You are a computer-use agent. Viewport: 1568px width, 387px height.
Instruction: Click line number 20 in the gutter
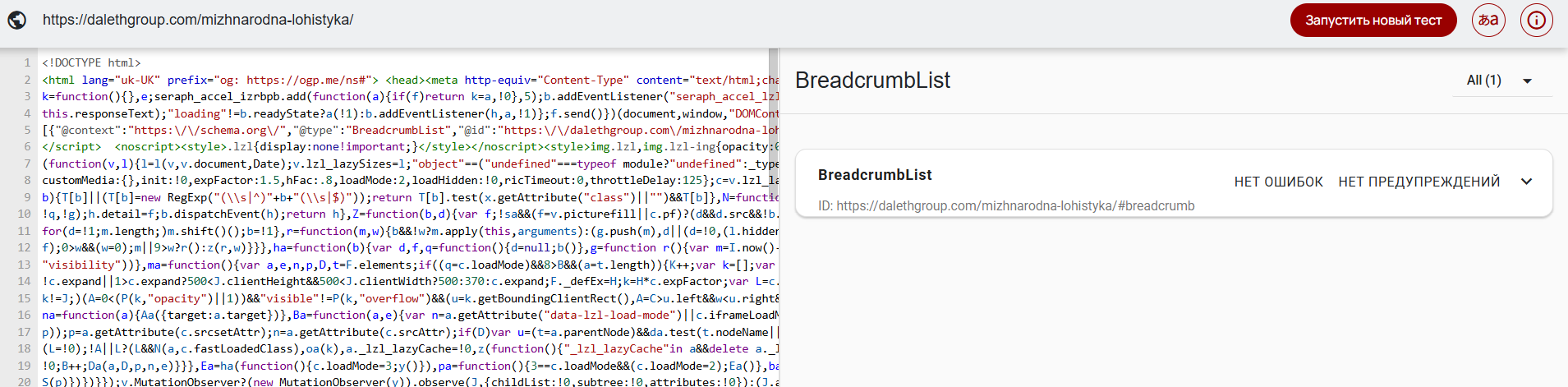point(24,381)
